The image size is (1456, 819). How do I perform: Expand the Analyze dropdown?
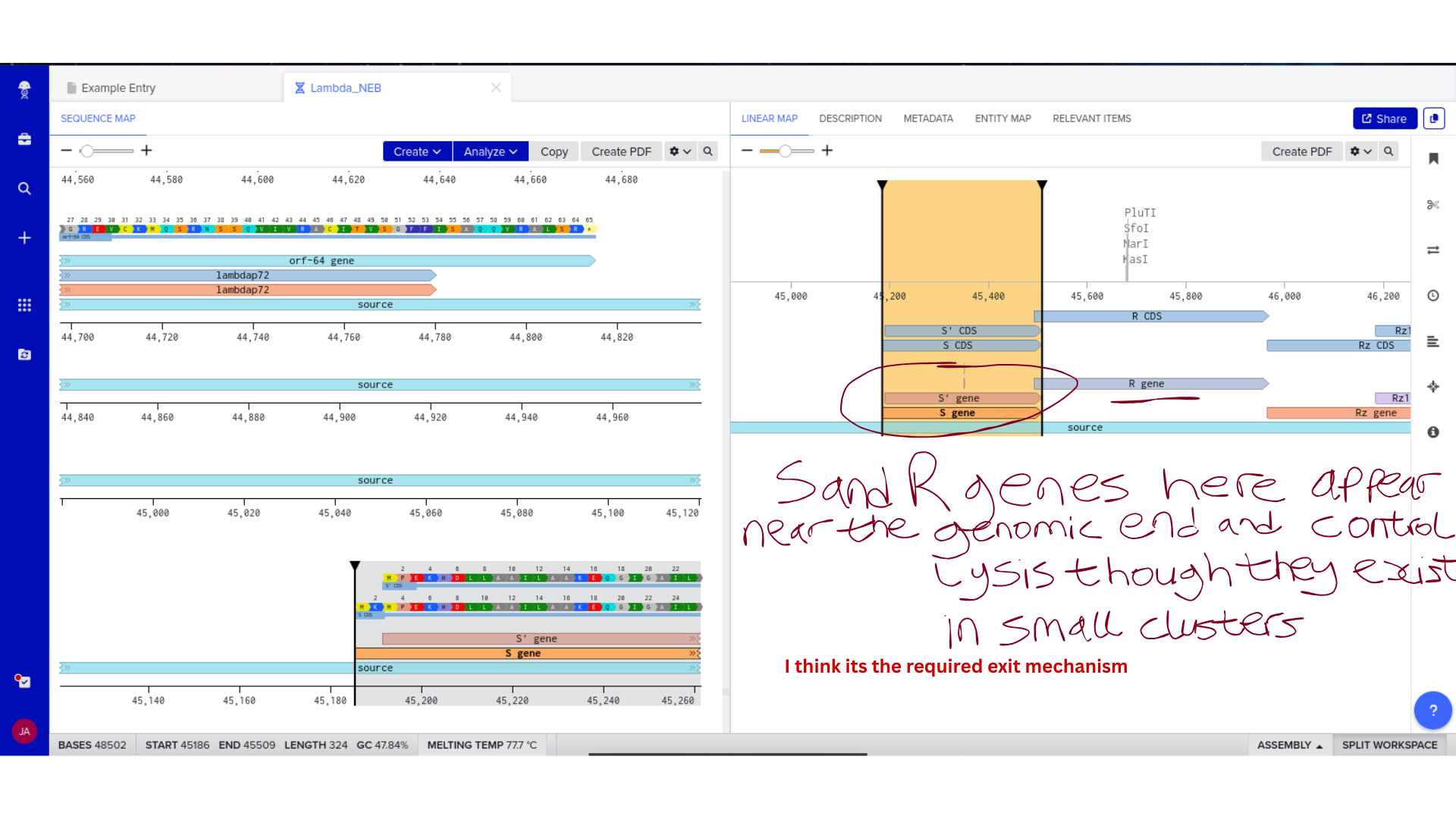pyautogui.click(x=490, y=152)
